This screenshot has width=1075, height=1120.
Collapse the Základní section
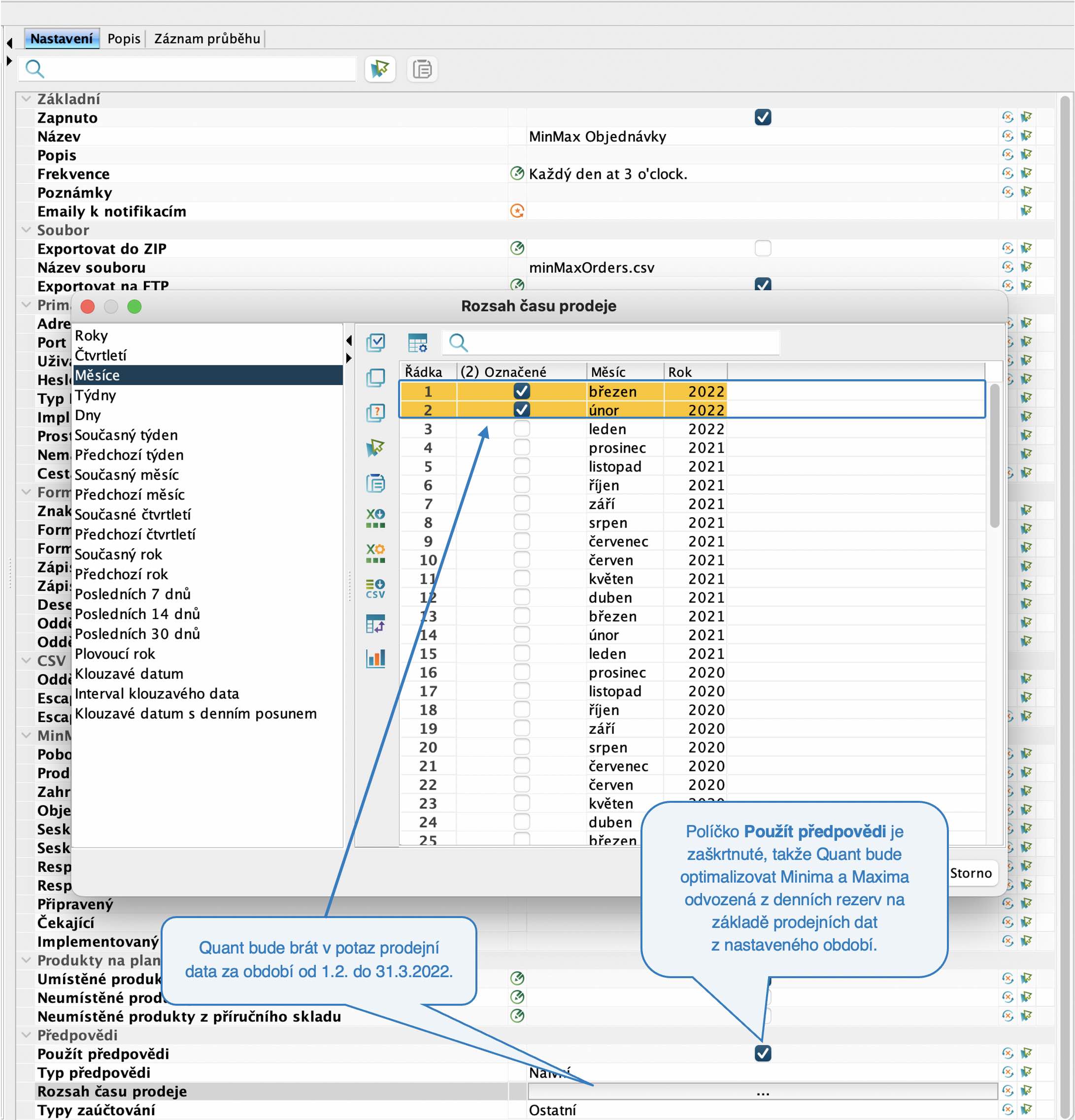pyautogui.click(x=26, y=99)
